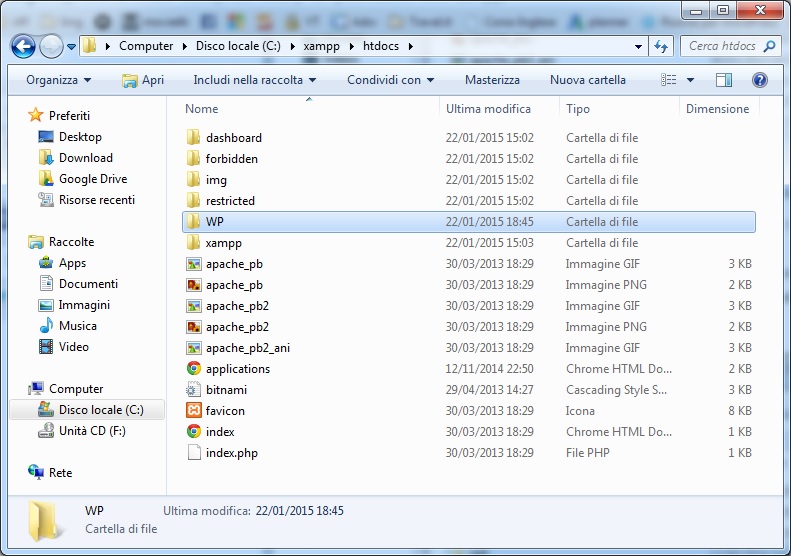Select Desktop in the navigation pane

[x=70, y=137]
